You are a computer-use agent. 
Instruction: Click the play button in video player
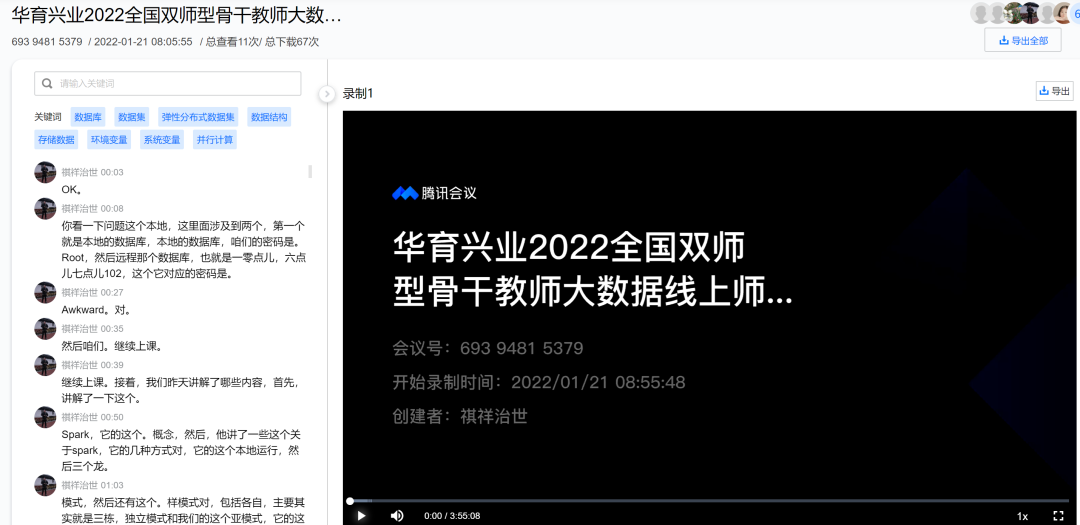click(x=361, y=515)
